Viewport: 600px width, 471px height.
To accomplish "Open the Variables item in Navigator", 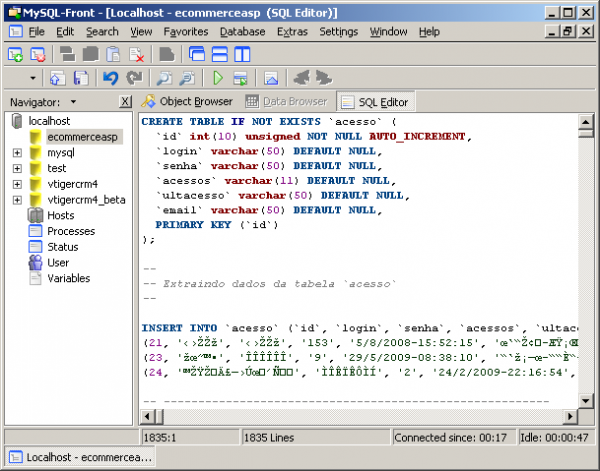I will (x=68, y=278).
